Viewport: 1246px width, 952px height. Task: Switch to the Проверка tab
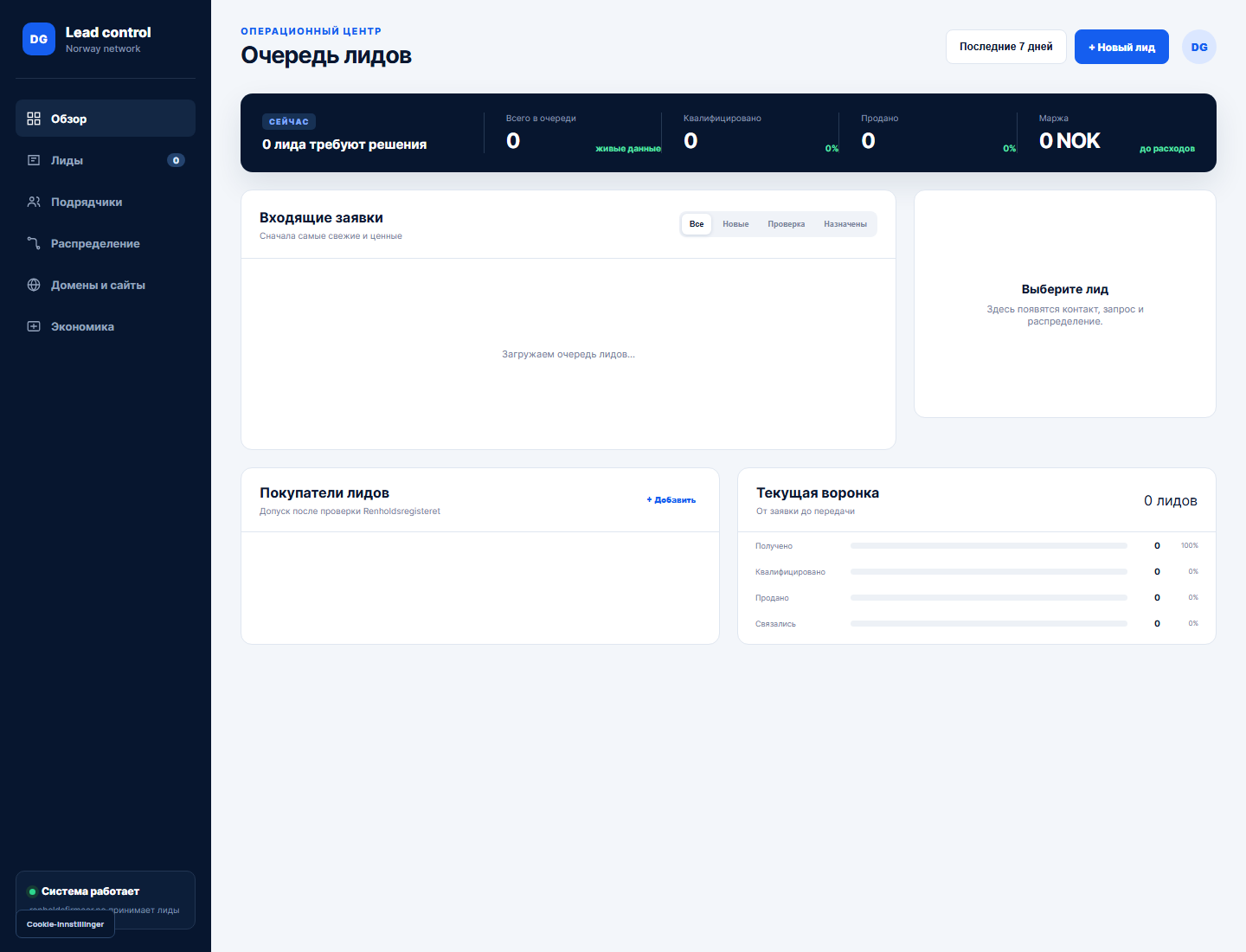click(787, 224)
